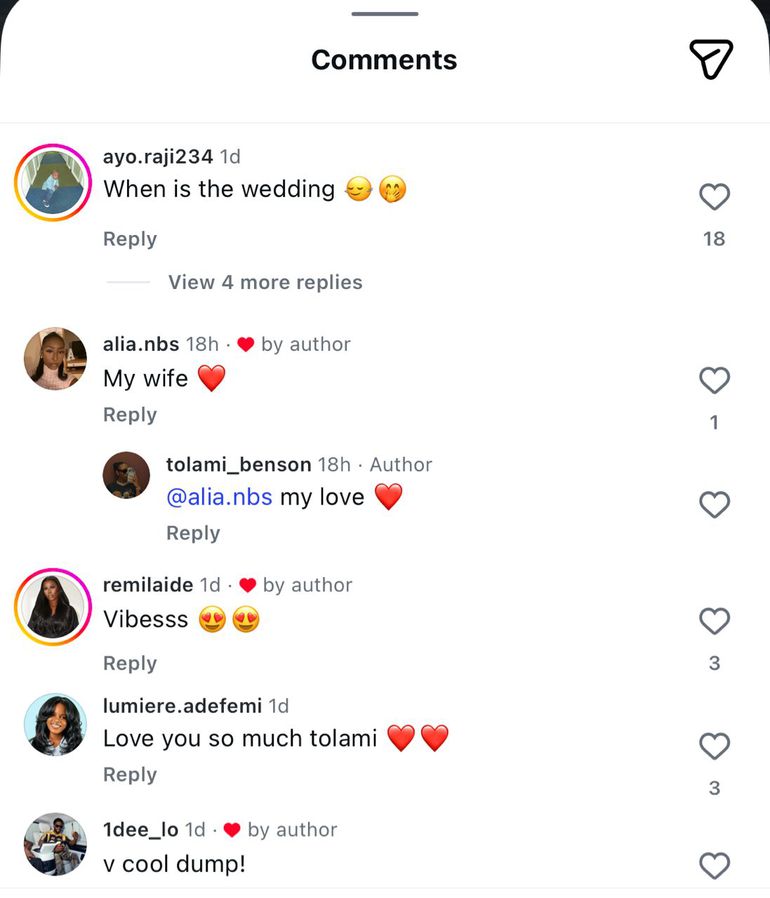This screenshot has width=770, height=898.
Task: Like lumiere.adefemi's comment
Action: click(x=714, y=746)
